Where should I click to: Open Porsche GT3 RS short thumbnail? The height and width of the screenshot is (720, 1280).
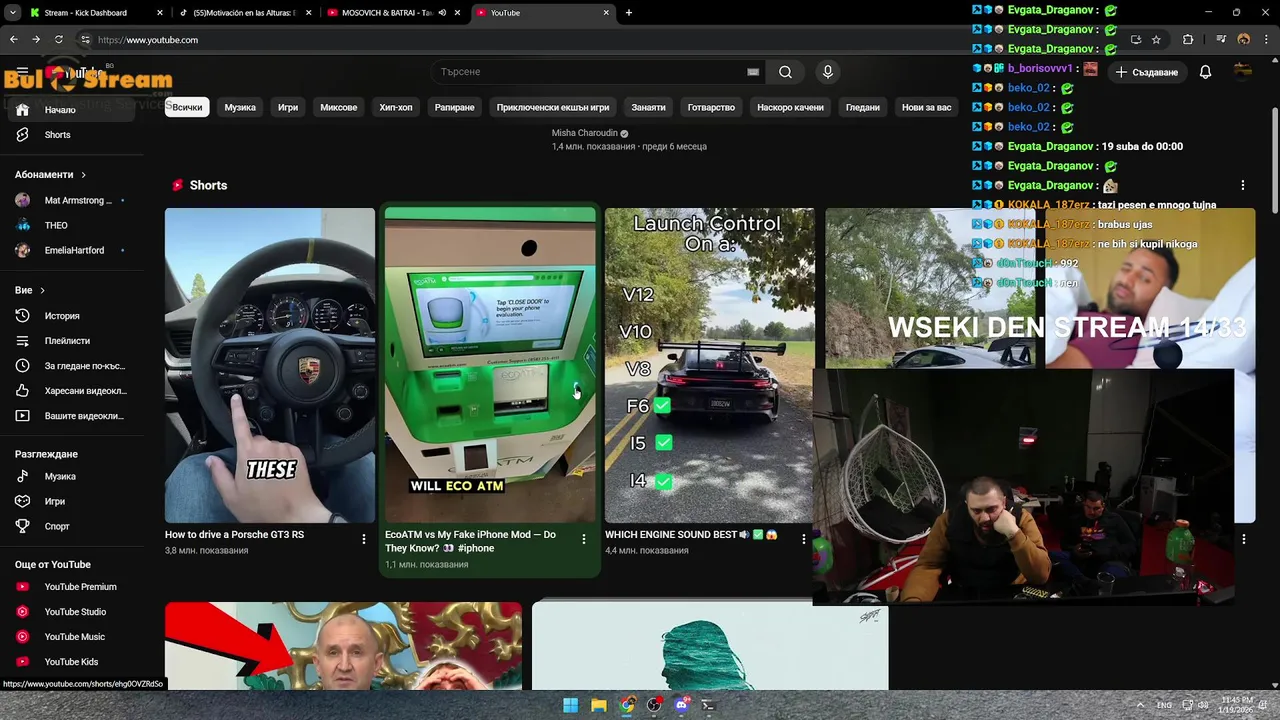270,365
